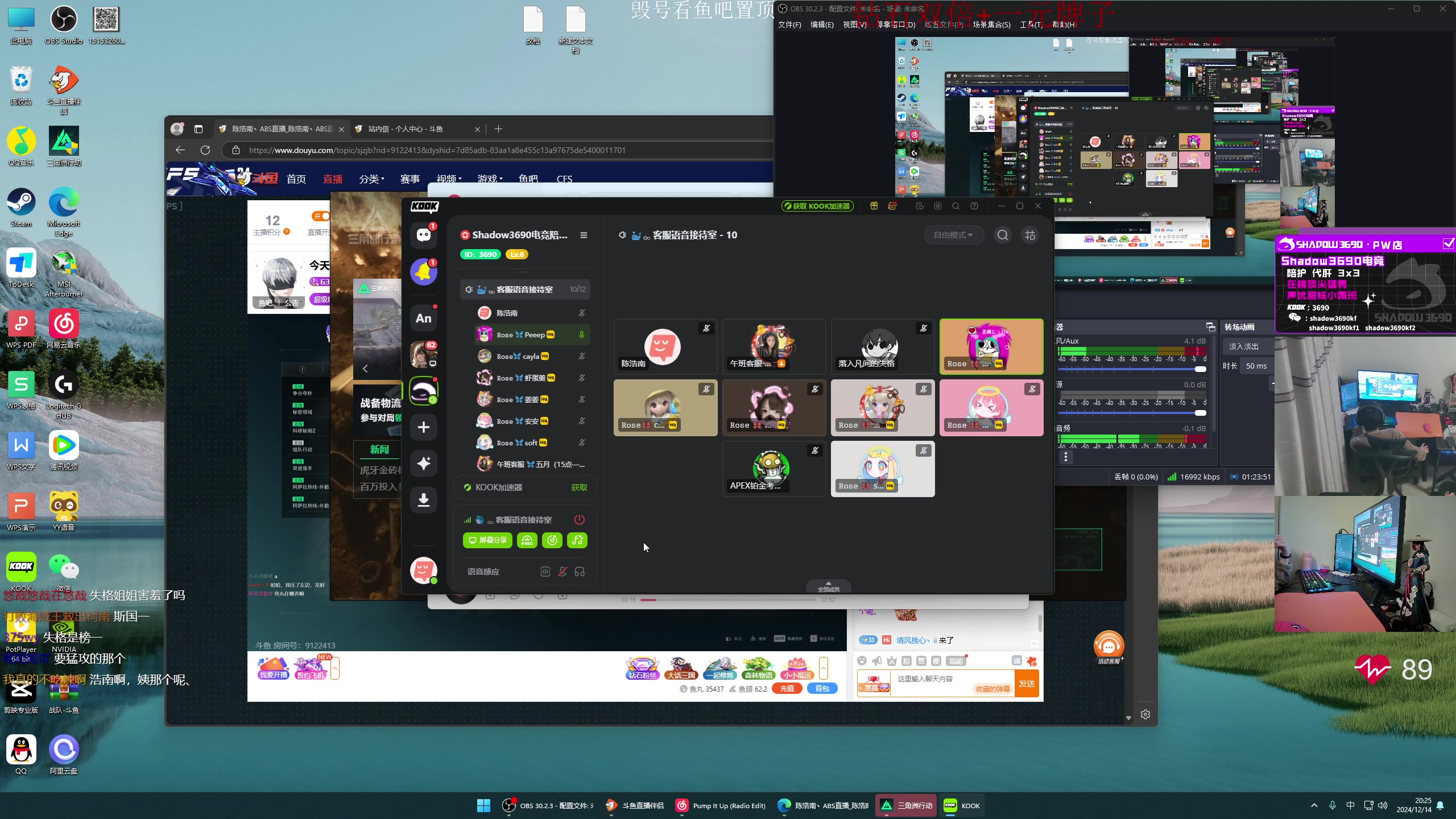Click the KOOK voice channel text input field
This screenshot has height=819, width=1456.
pyautogui.click(x=483, y=571)
